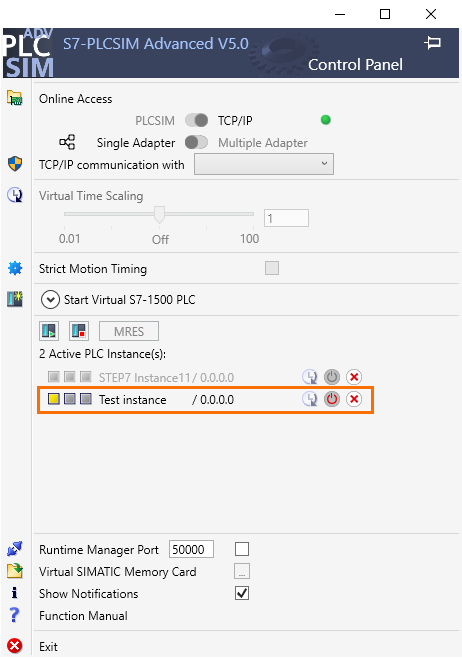This screenshot has height=658, width=462.
Task: Click the Virtual Time Scaling slider thumb
Action: 159,214
